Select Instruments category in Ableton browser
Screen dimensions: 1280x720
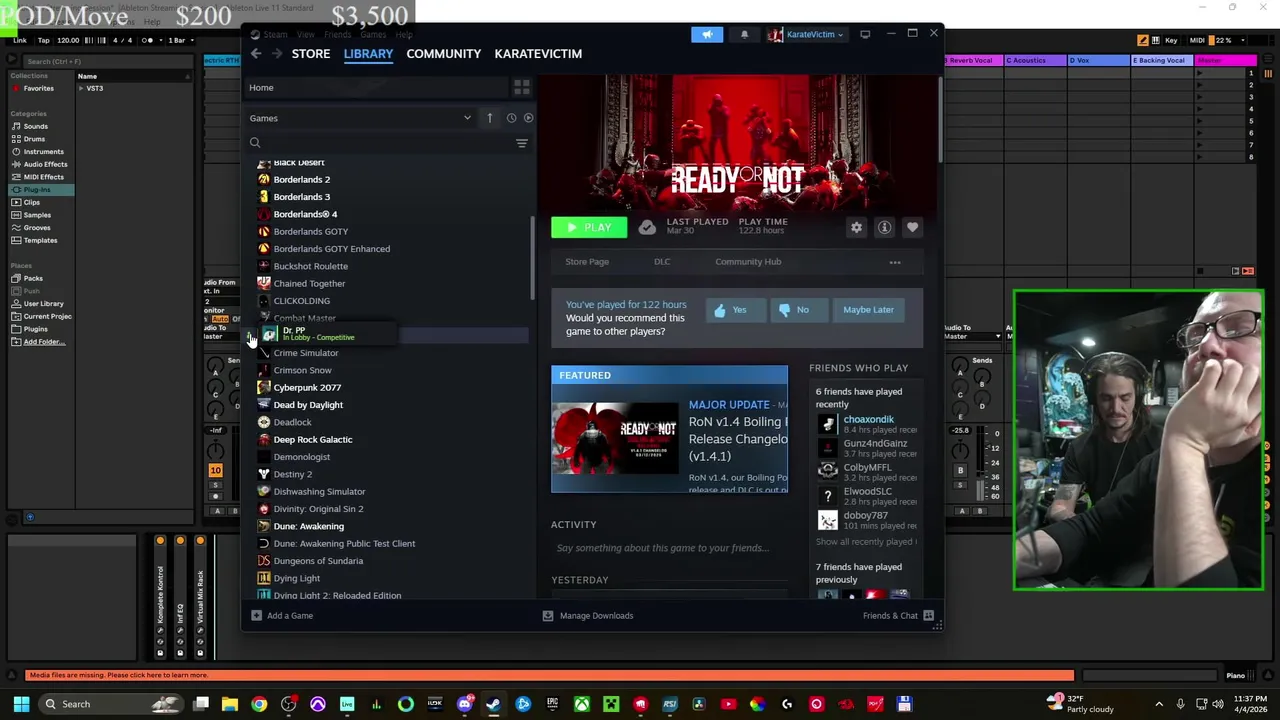point(44,152)
